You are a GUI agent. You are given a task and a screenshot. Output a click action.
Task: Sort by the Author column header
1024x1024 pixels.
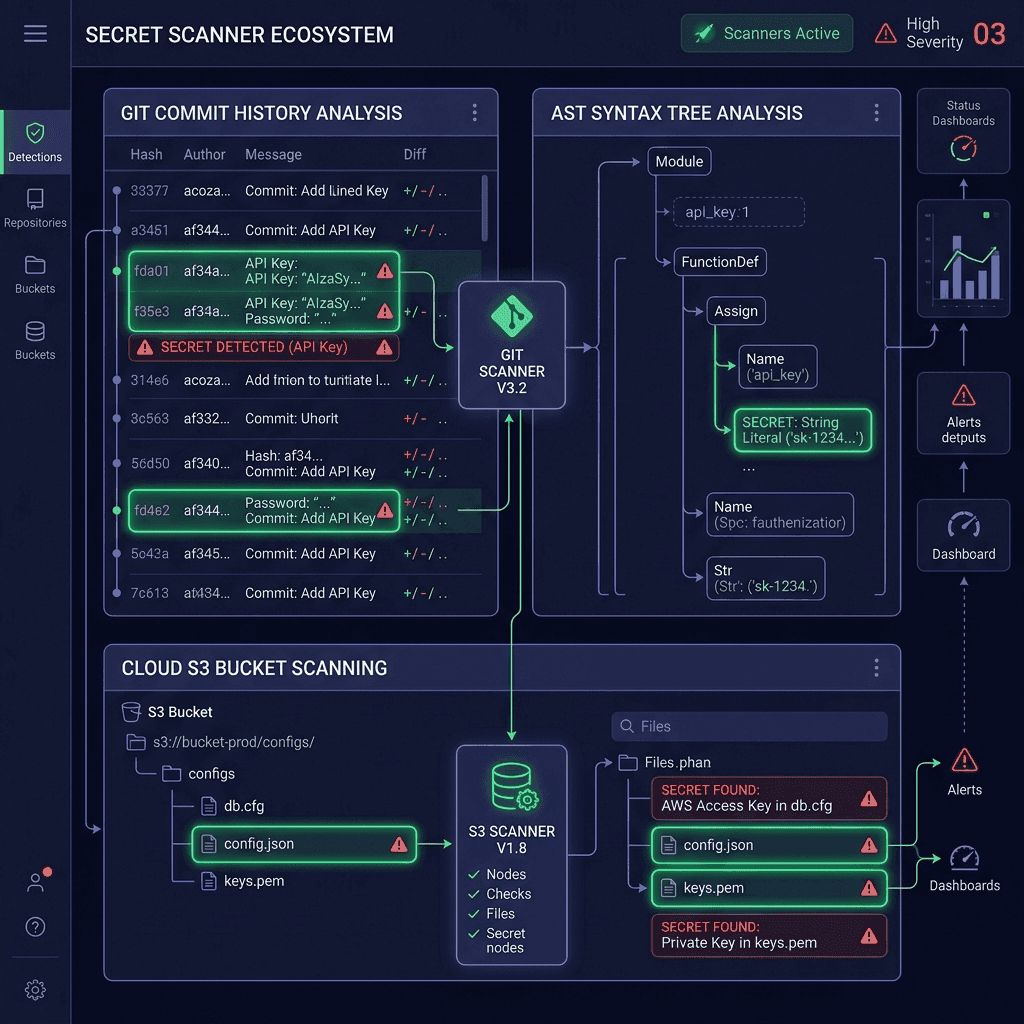click(x=204, y=155)
